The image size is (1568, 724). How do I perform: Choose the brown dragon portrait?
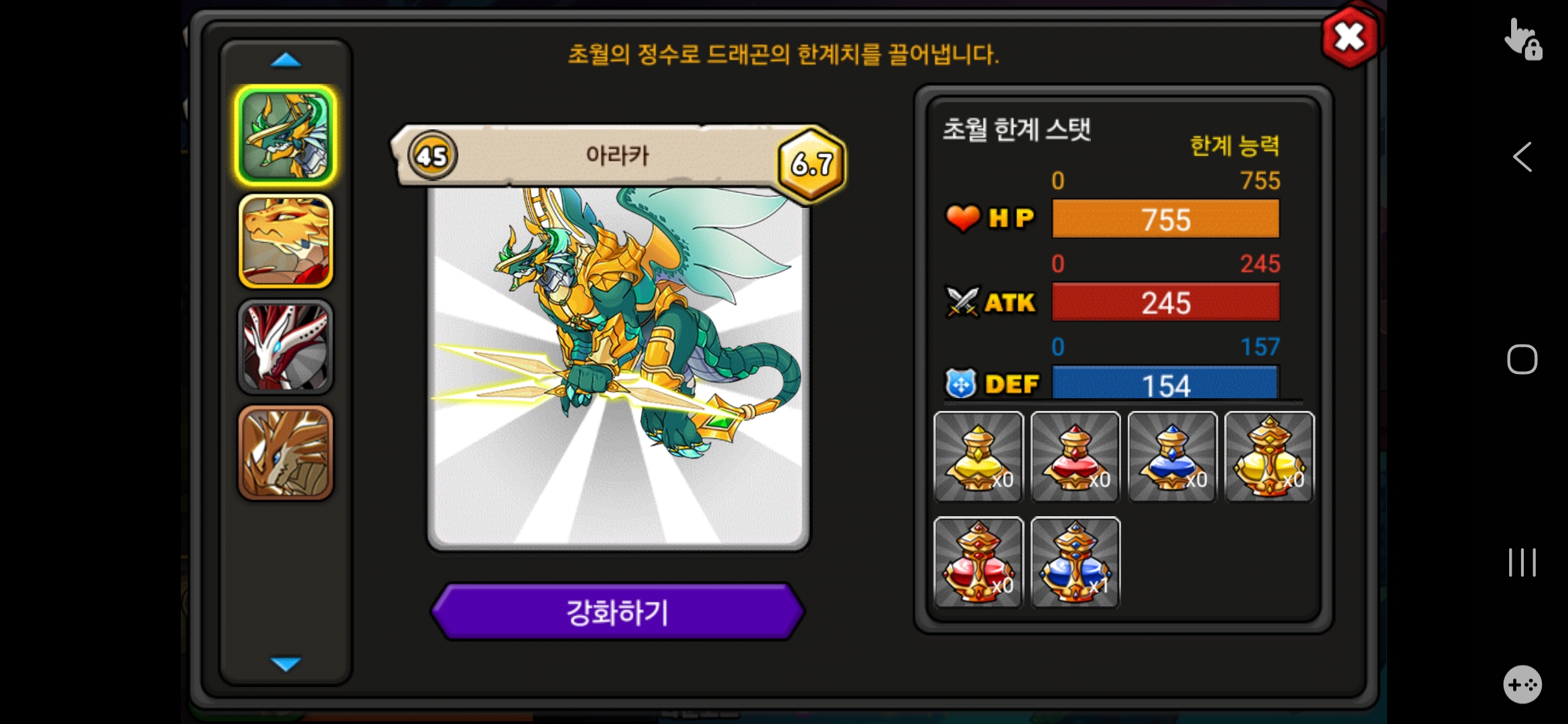click(x=285, y=452)
